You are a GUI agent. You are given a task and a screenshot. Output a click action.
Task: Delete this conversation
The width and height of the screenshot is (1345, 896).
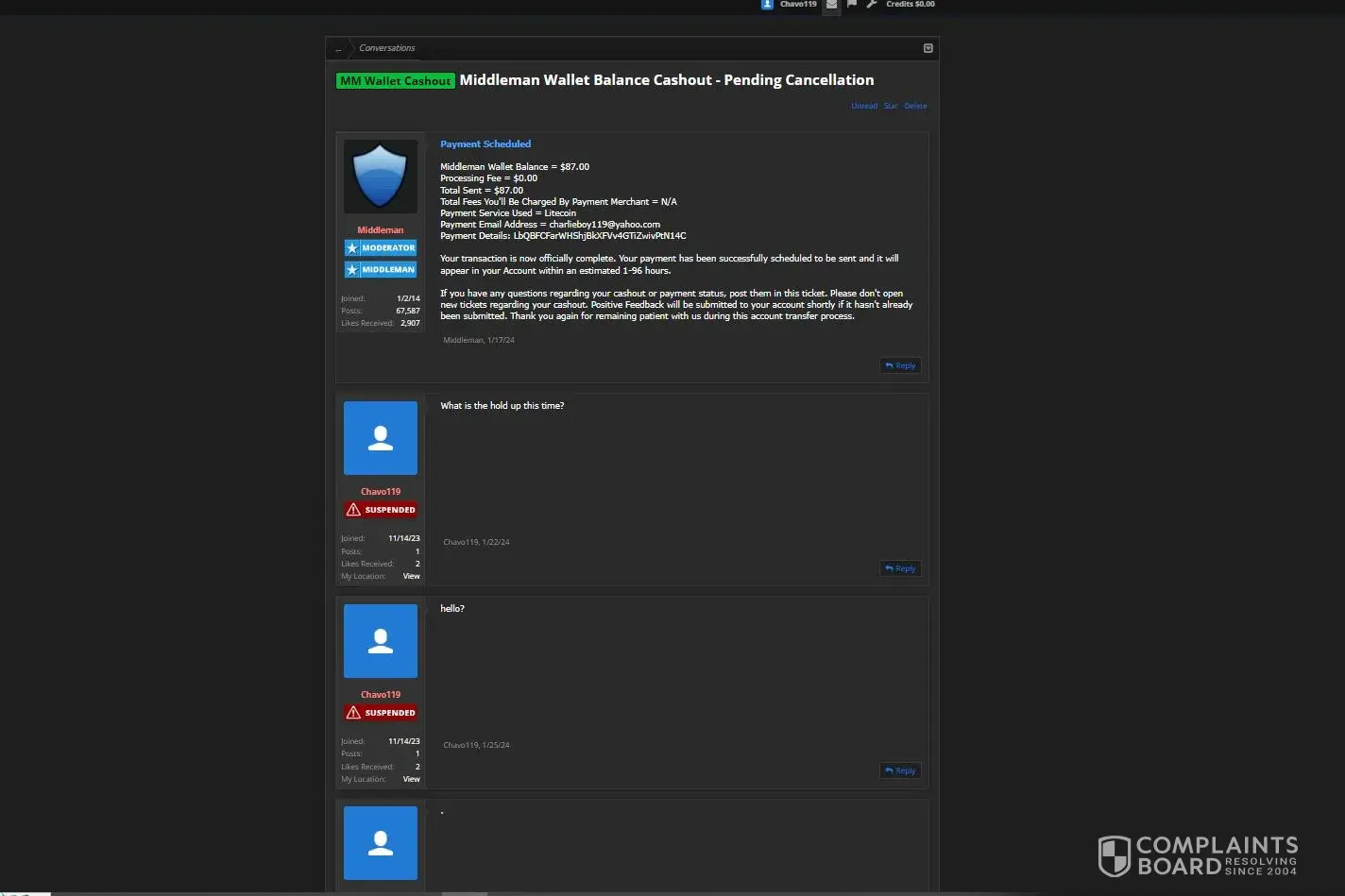[x=915, y=106]
